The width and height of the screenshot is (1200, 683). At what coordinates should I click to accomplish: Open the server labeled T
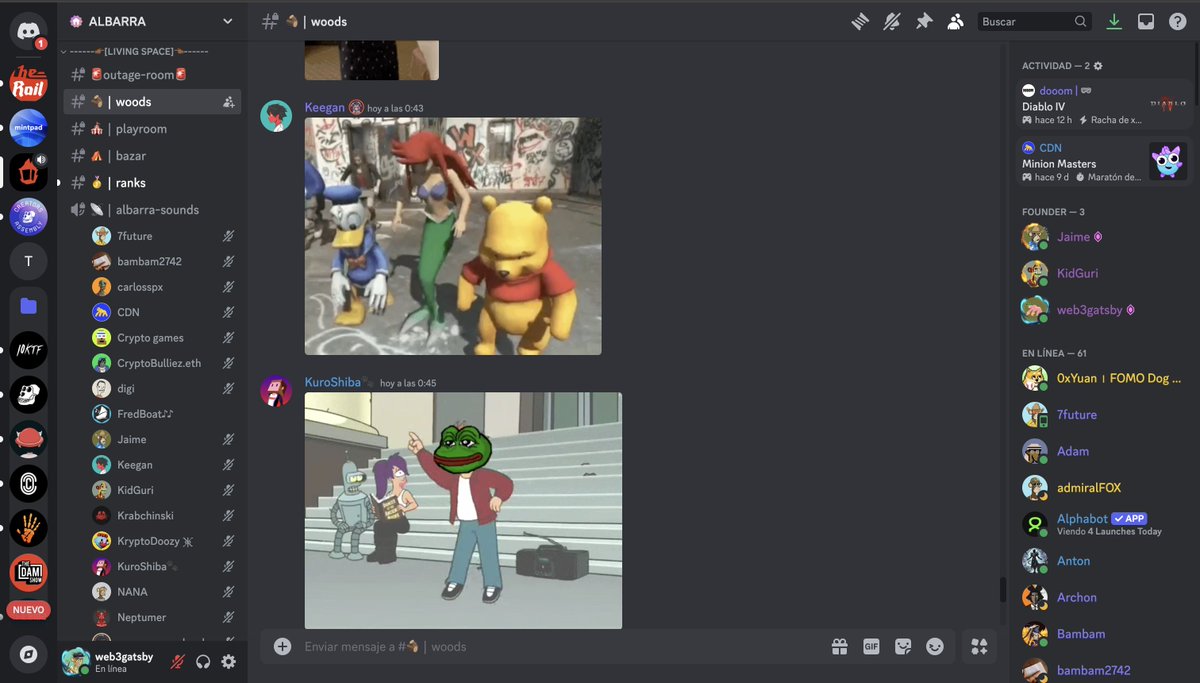tap(28, 261)
